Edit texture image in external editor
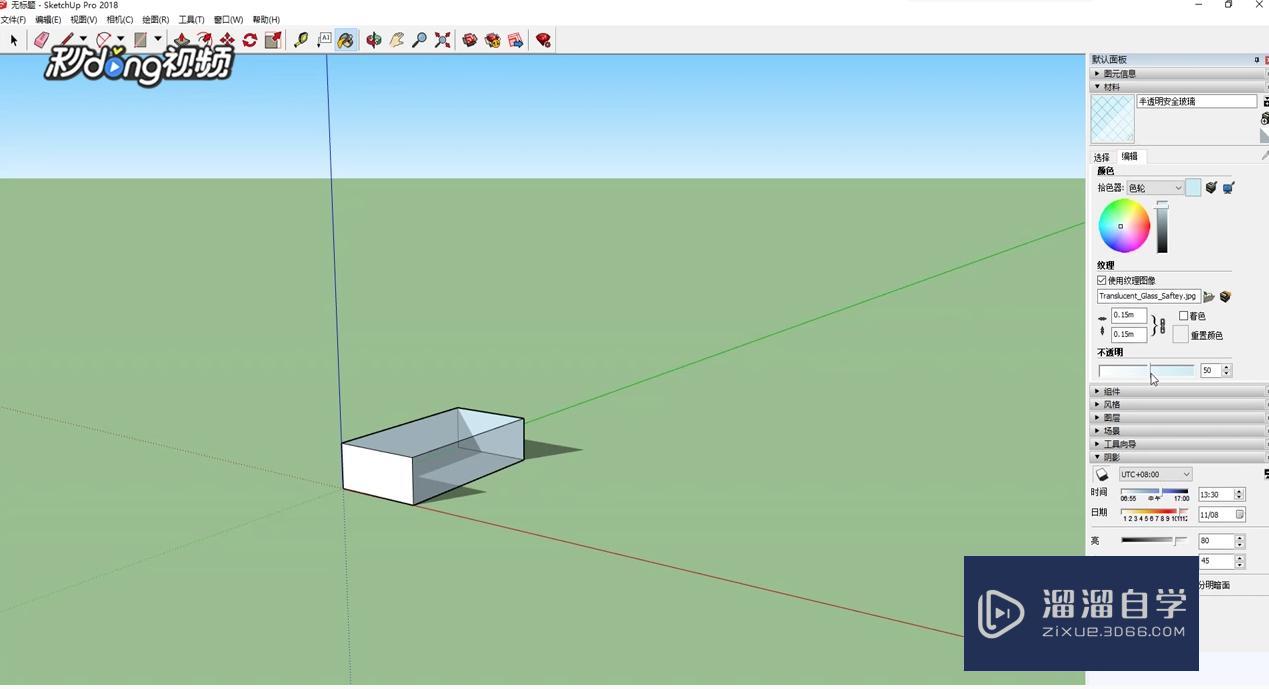1269x689 pixels. point(1225,297)
